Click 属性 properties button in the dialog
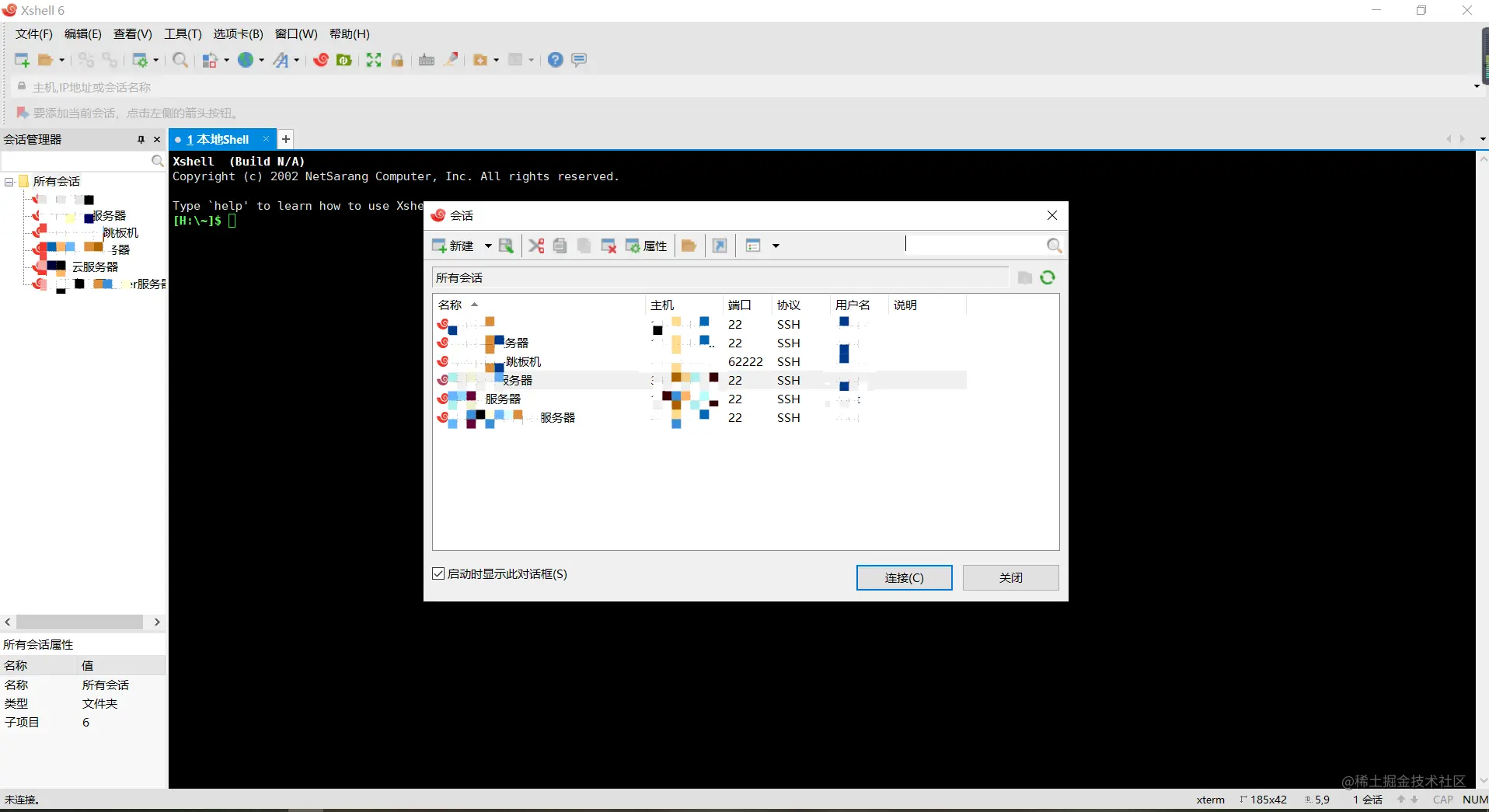Viewport: 1489px width, 812px height. tap(647, 246)
